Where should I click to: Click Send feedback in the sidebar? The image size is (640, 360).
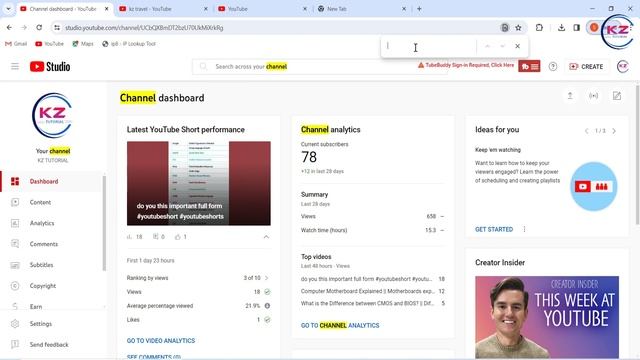(x=51, y=344)
